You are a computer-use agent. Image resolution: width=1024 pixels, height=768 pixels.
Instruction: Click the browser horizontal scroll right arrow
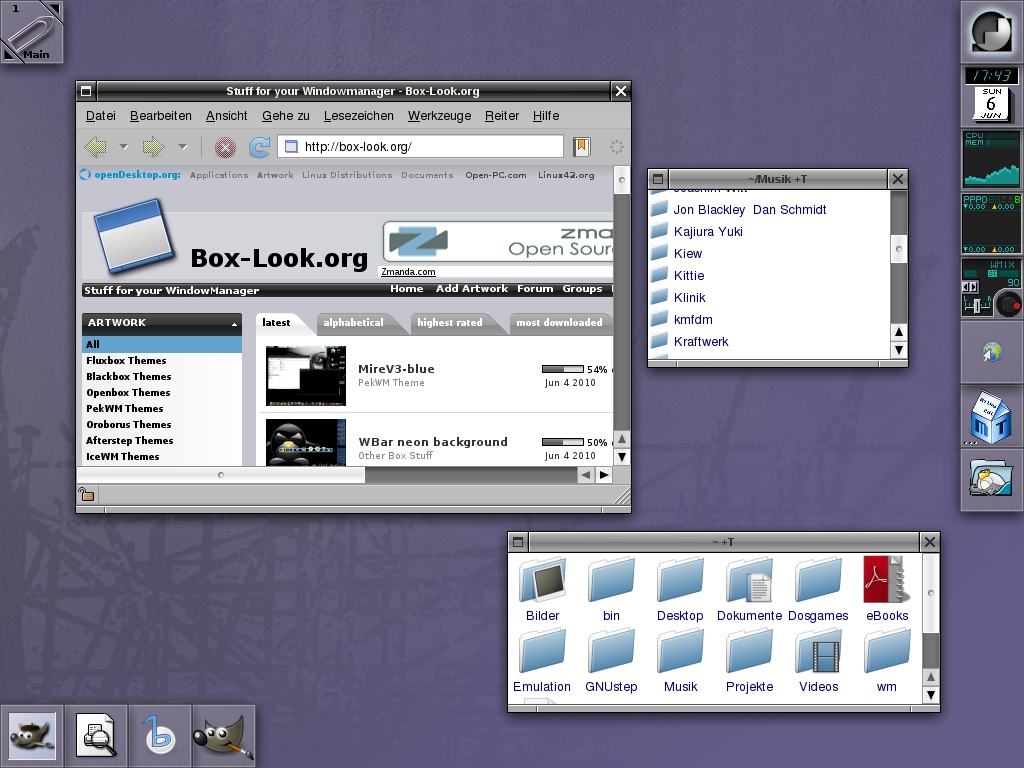[604, 475]
